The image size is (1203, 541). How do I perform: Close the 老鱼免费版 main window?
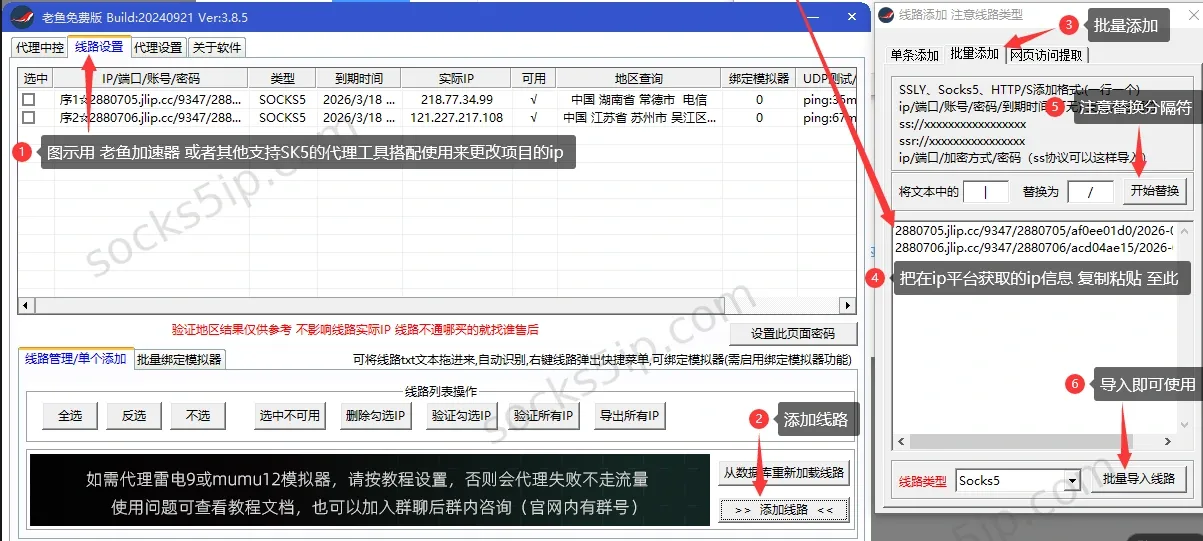[850, 17]
